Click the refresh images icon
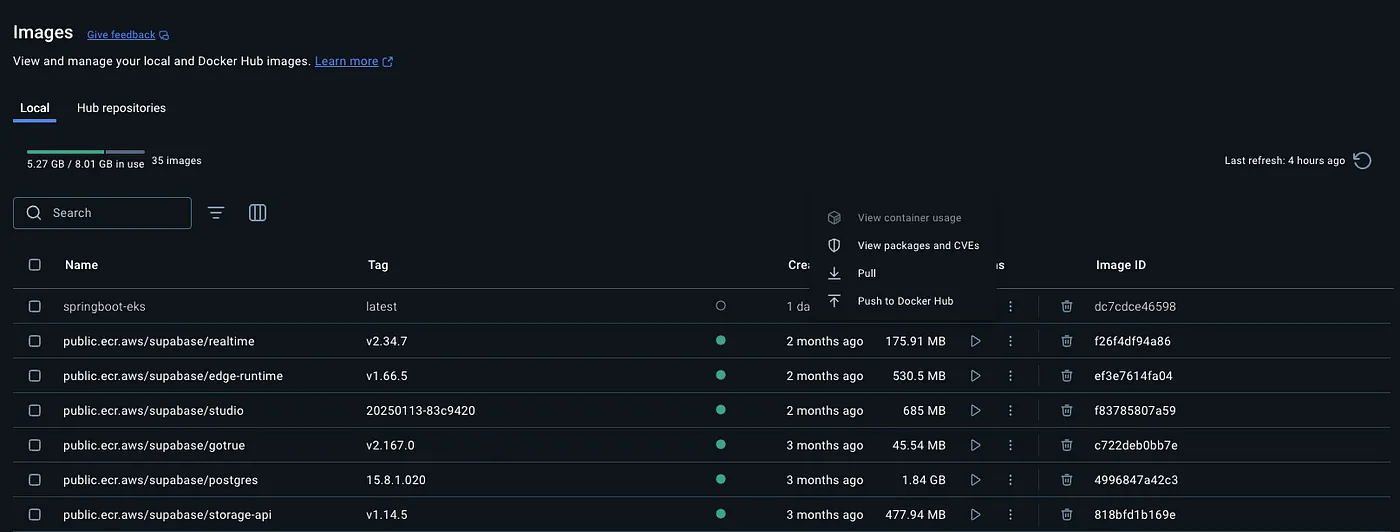Screen dimensions: 1400x532 1361,160
